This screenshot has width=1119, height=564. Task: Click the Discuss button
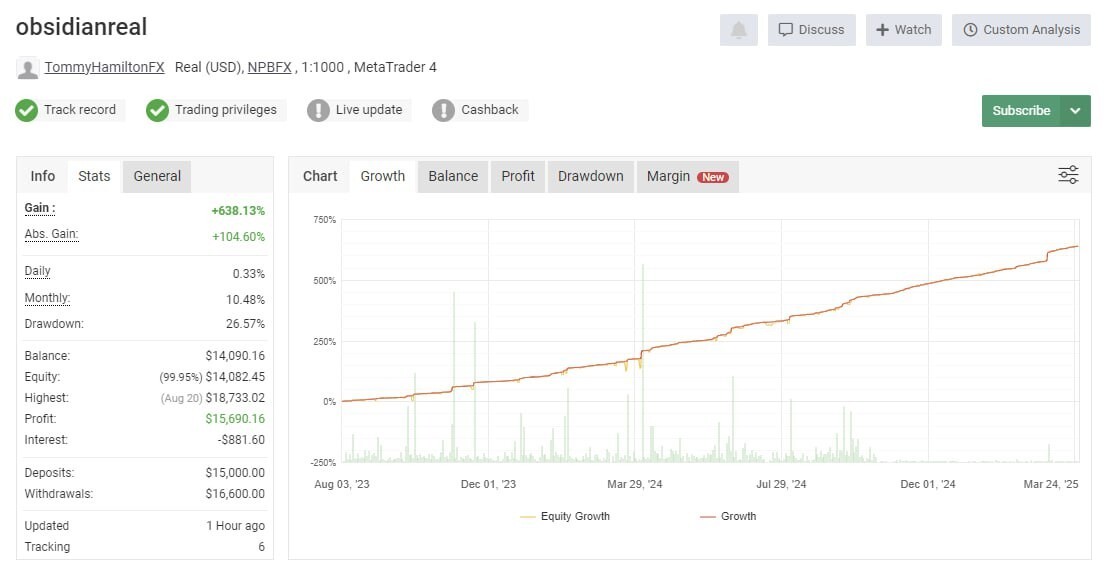(x=811, y=30)
